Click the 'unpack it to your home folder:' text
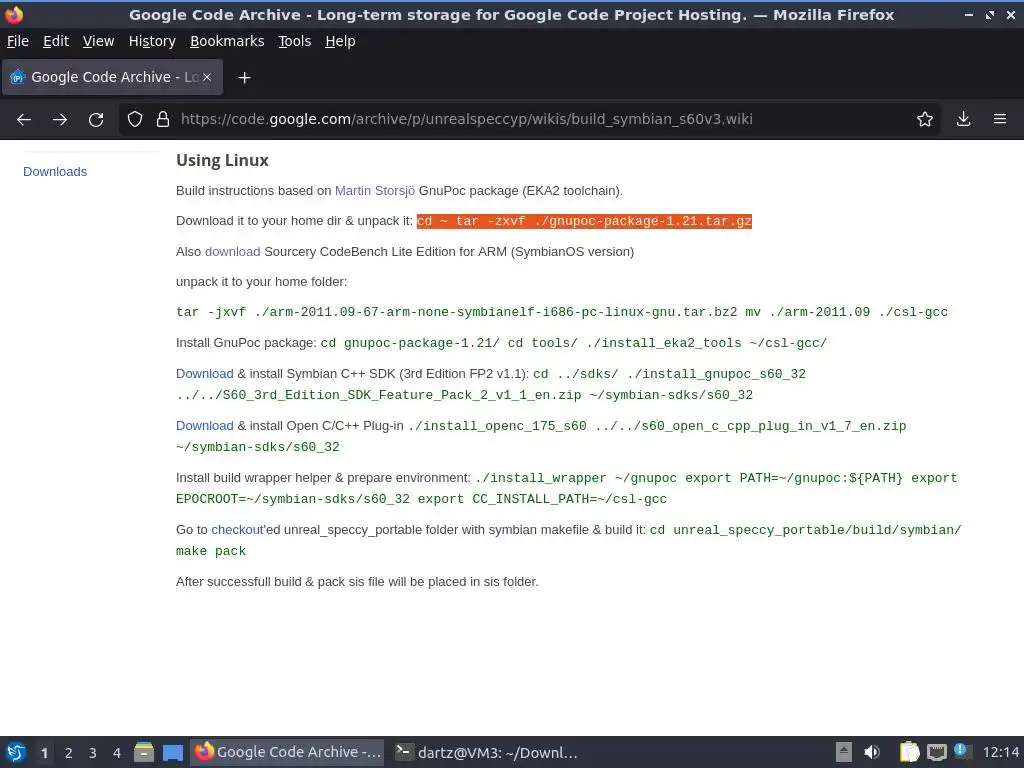 [x=261, y=282]
